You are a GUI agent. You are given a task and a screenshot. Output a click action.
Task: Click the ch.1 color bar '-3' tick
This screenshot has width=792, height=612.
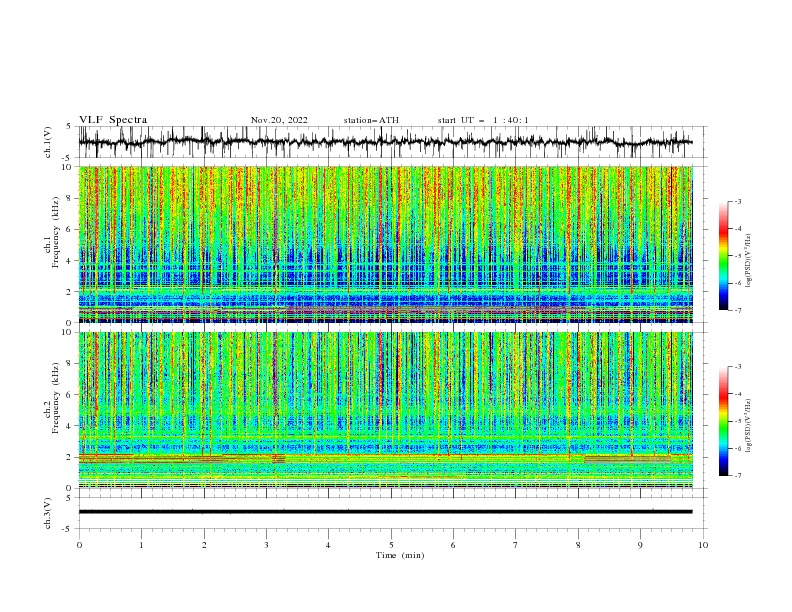point(738,201)
